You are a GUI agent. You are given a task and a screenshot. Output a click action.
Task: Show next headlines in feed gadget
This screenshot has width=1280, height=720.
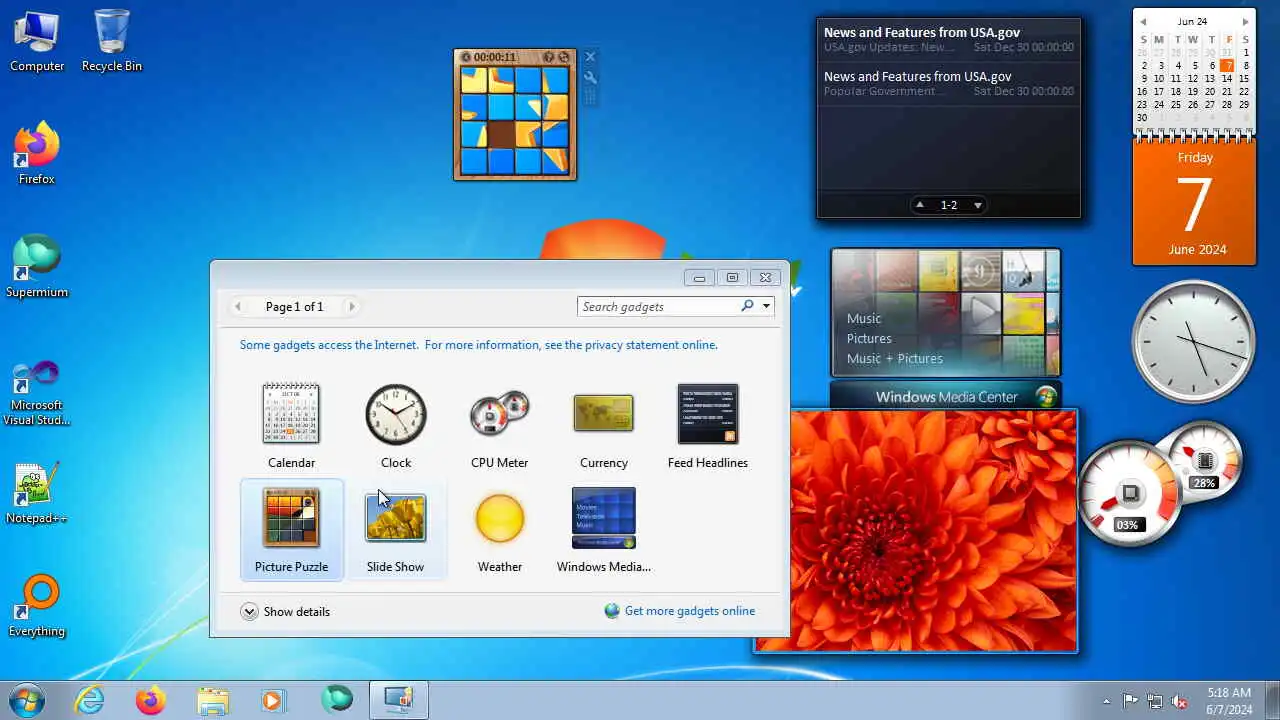(x=978, y=205)
